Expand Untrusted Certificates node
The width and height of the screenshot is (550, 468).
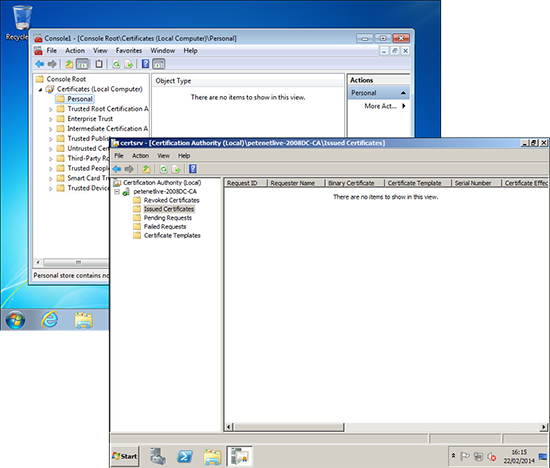[x=51, y=149]
